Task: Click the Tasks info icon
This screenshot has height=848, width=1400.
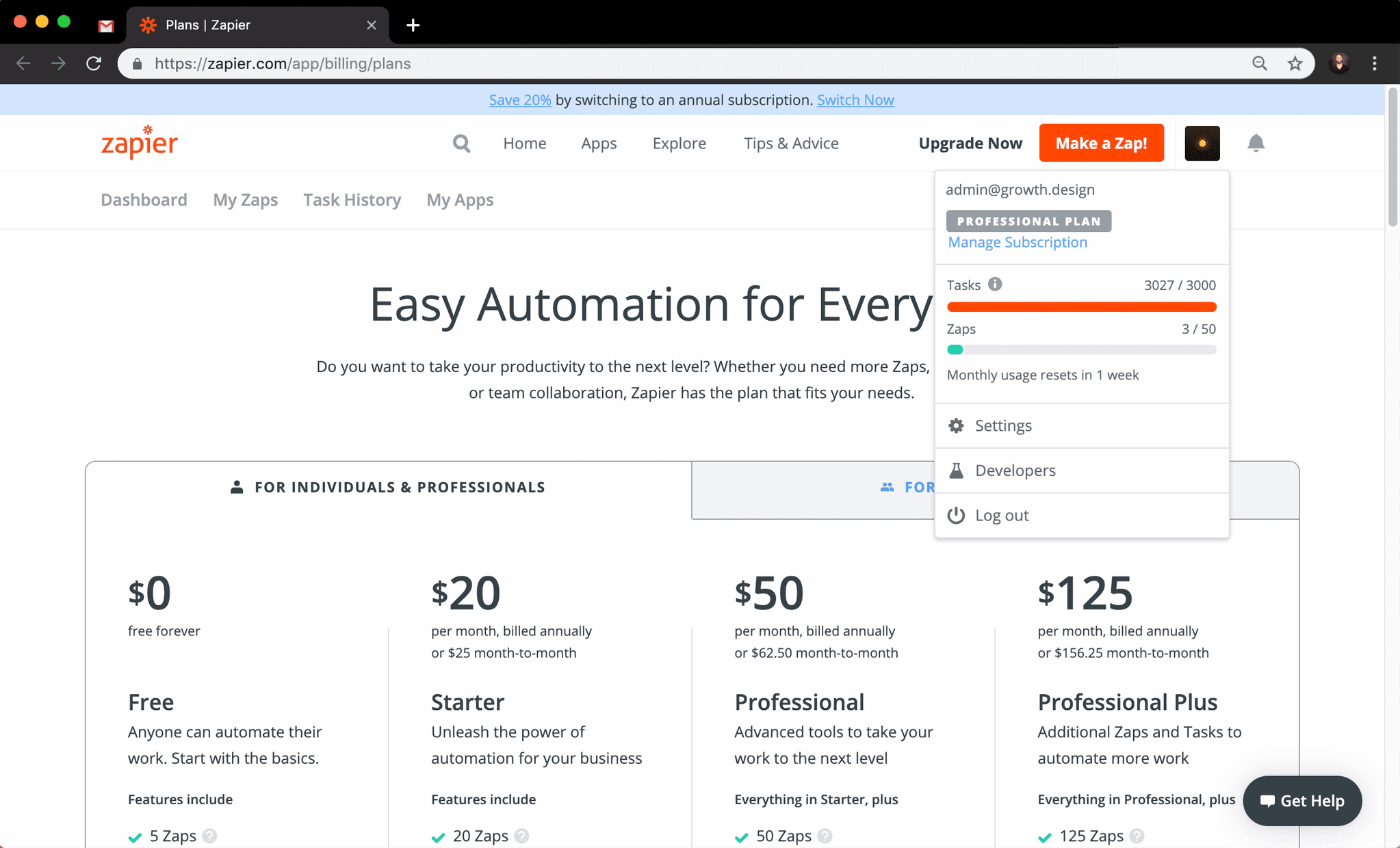Action: click(x=995, y=284)
